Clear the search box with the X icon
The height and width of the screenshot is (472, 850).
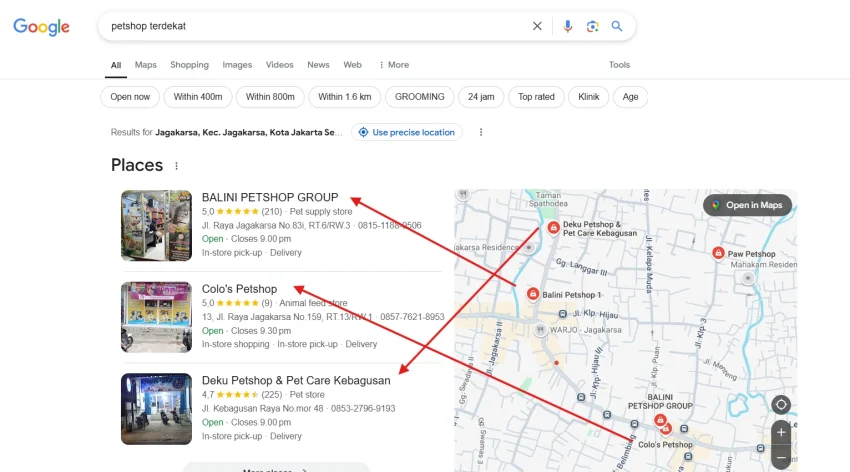pos(537,26)
